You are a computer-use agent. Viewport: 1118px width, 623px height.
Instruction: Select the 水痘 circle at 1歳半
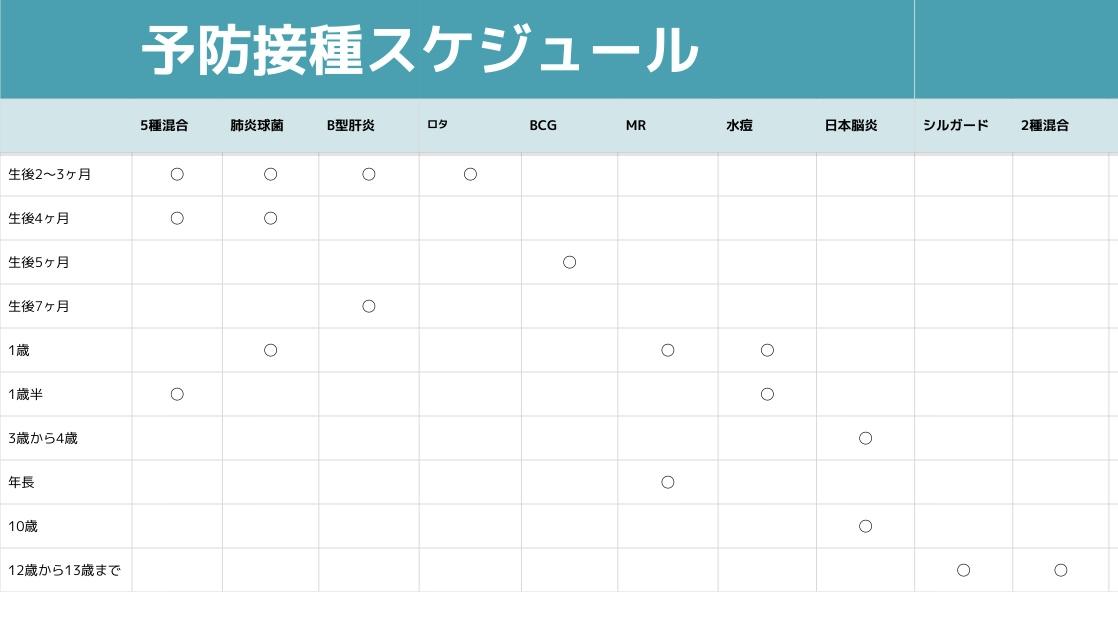coord(767,395)
